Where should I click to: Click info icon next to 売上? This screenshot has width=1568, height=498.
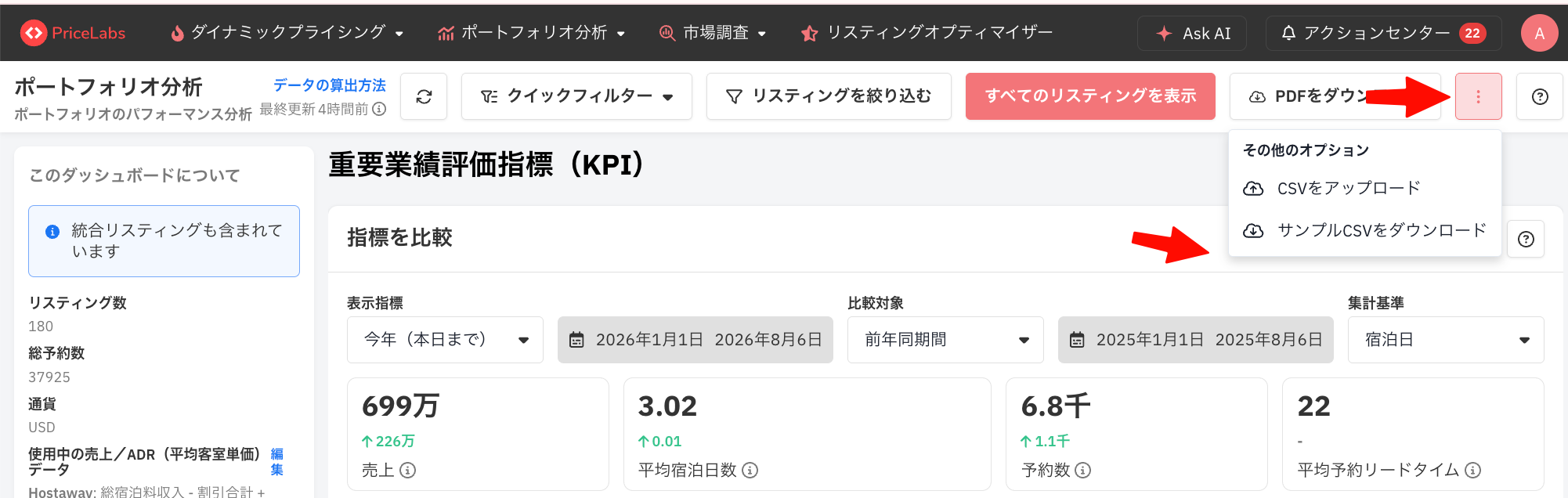pos(407,470)
